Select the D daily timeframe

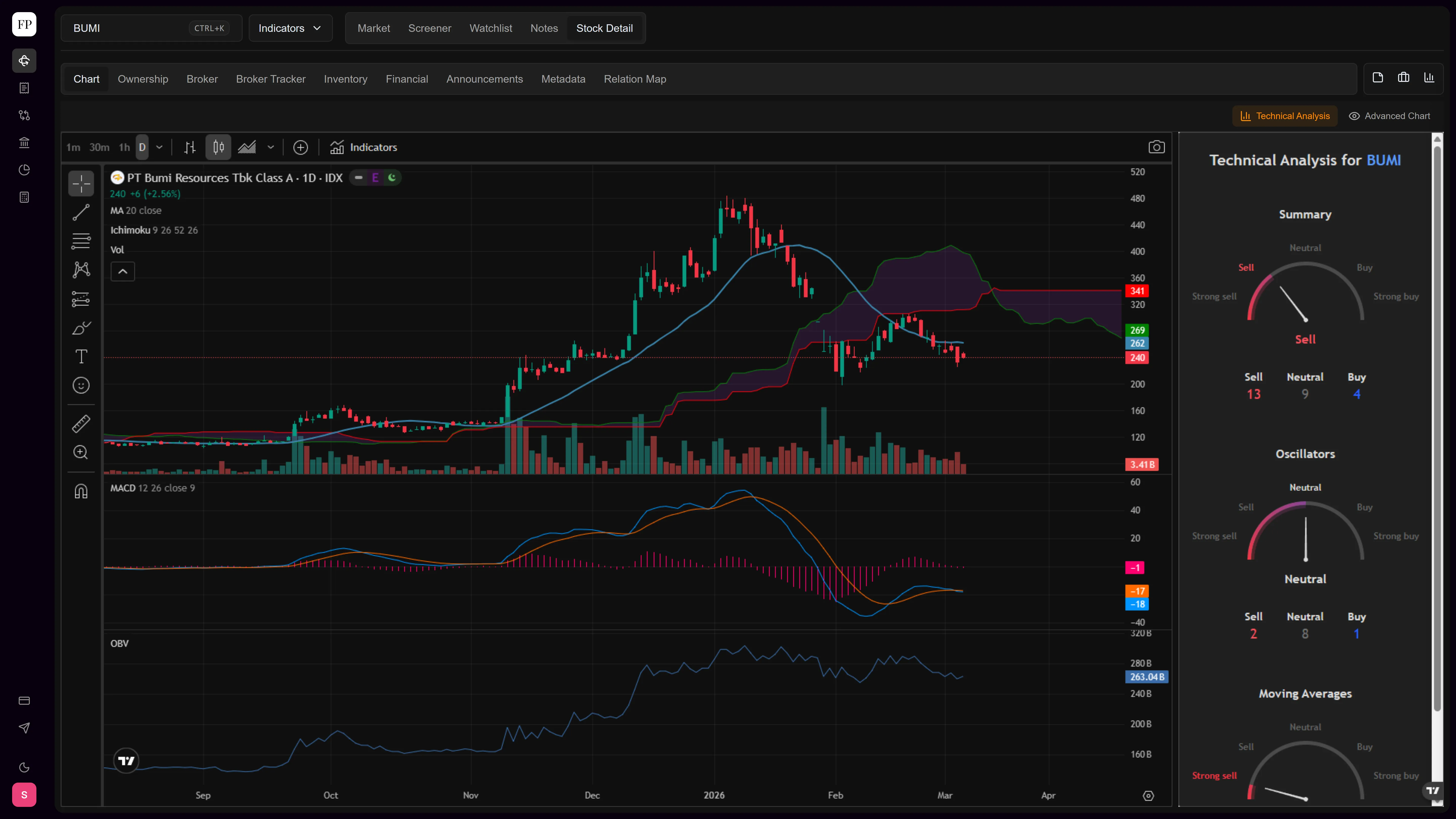(142, 148)
